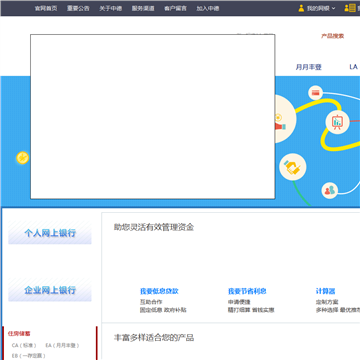Open 服务渠道 in the top navigation
Viewport: 360px width, 360px height.
143,8
